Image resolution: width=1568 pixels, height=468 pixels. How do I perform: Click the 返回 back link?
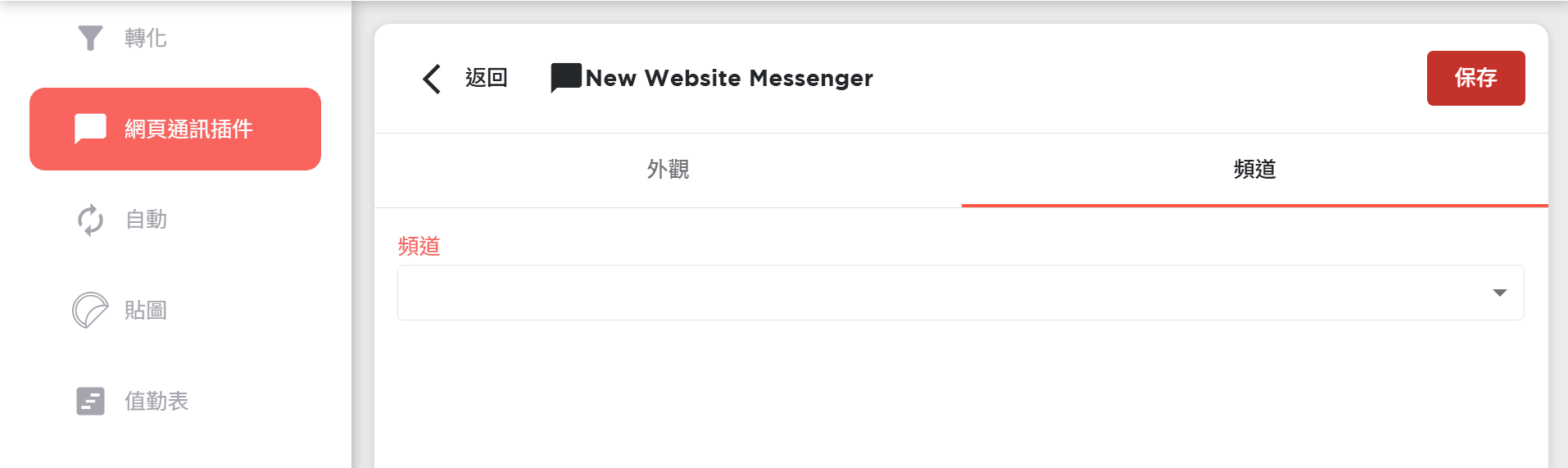pyautogui.click(x=487, y=78)
